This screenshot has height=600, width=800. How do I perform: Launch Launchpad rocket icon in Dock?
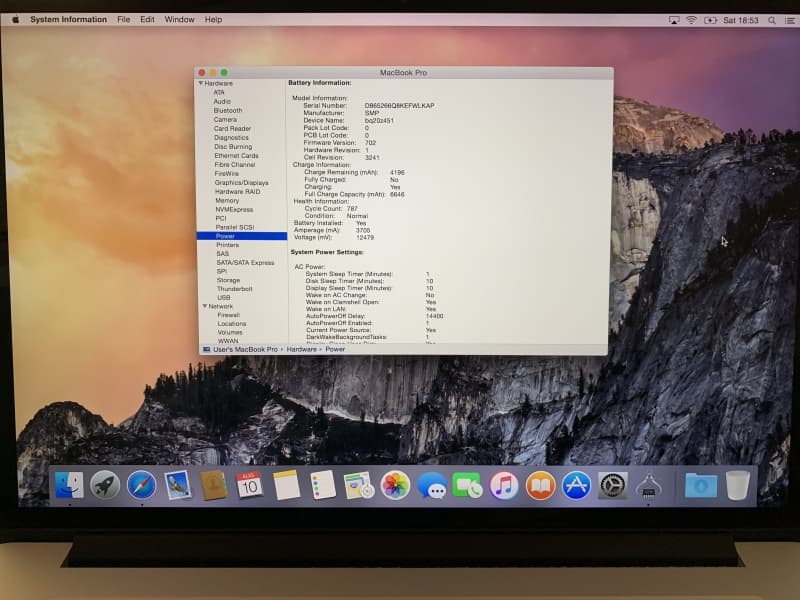pos(105,485)
